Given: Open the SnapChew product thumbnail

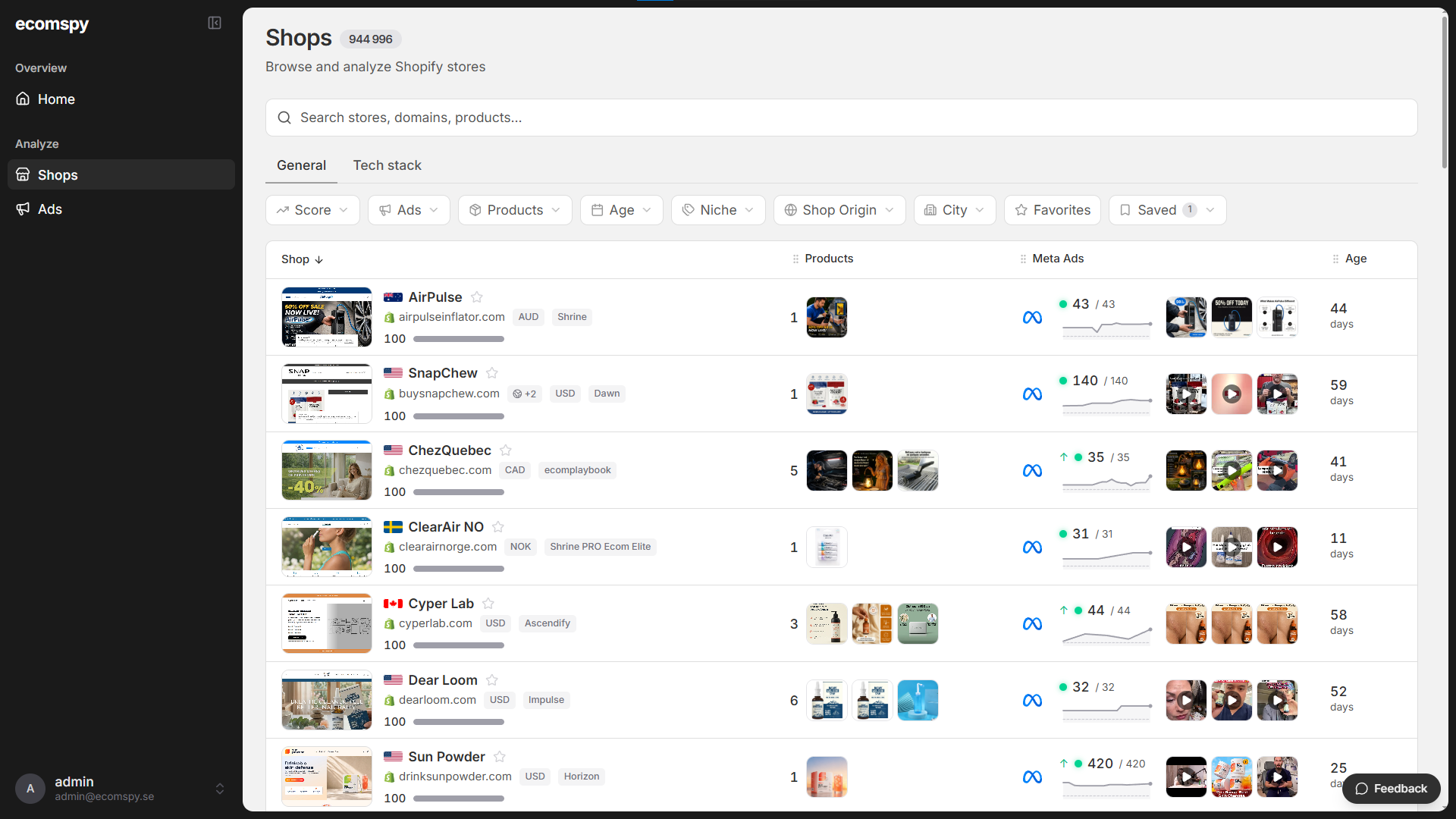Looking at the screenshot, I should click(827, 394).
